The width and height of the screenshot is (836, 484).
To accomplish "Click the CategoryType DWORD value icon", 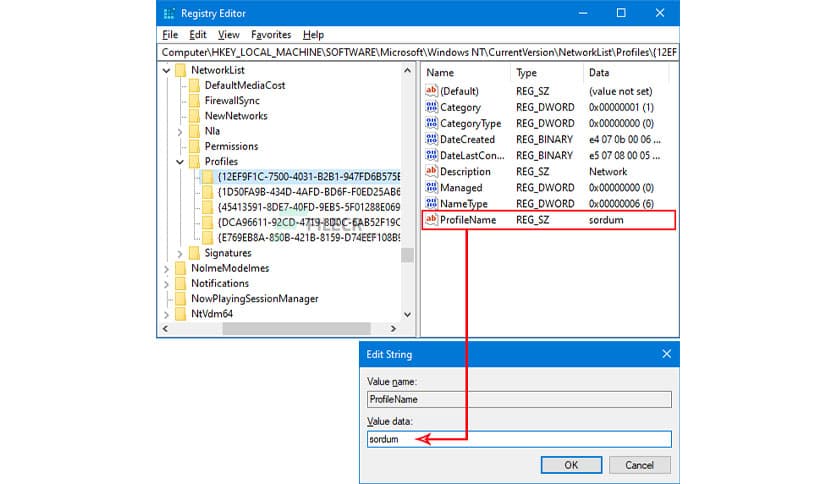I will pos(431,123).
